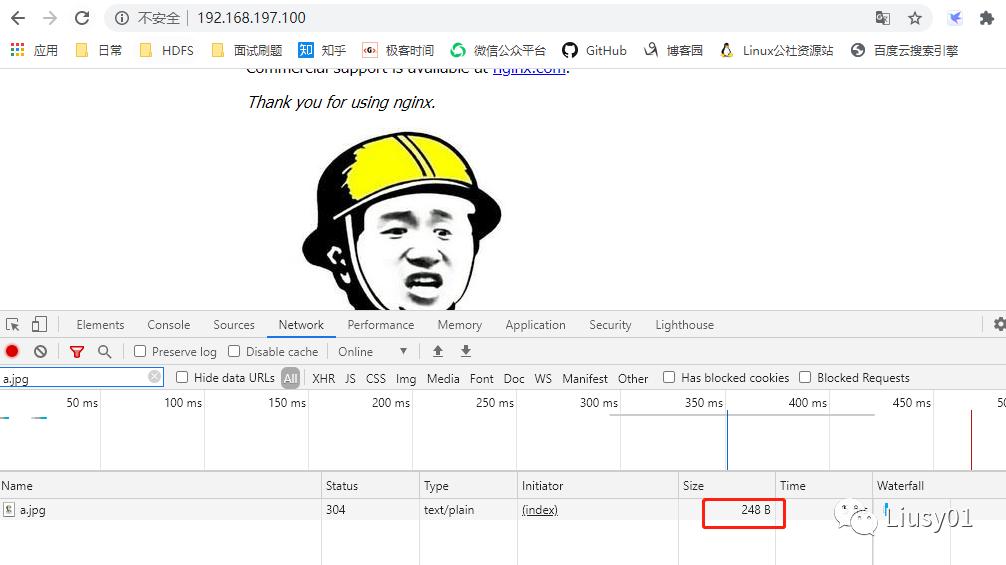Enable the Preserve log checkbox

click(x=140, y=351)
